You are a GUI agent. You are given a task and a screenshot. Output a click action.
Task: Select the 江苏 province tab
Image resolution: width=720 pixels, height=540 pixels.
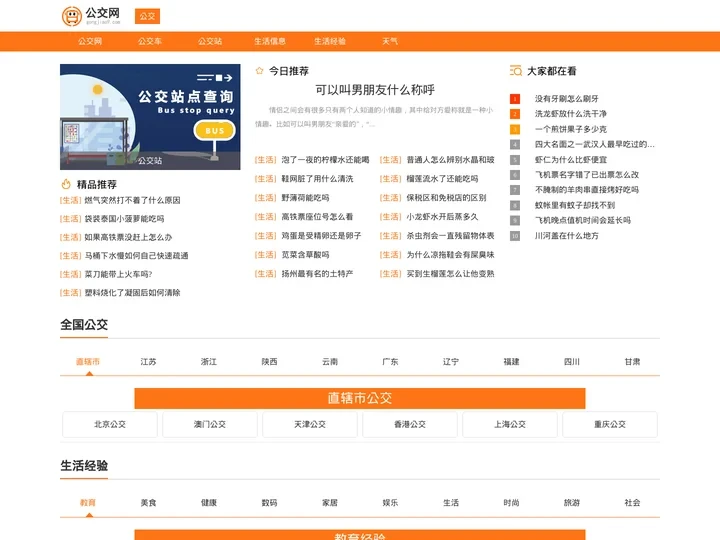click(148, 362)
